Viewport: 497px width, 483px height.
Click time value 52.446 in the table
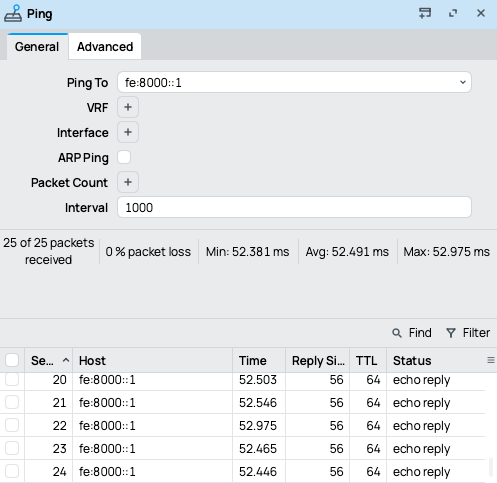click(x=258, y=472)
